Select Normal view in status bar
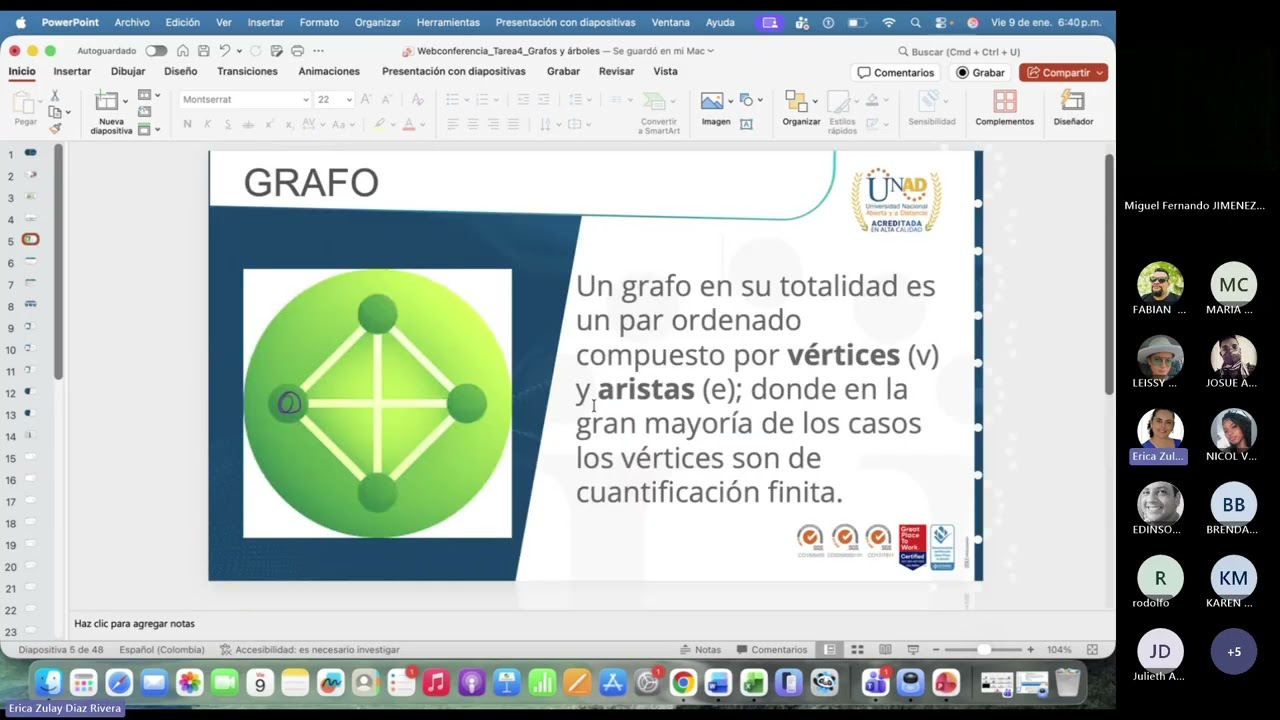Image resolution: width=1280 pixels, height=720 pixels. click(x=830, y=649)
